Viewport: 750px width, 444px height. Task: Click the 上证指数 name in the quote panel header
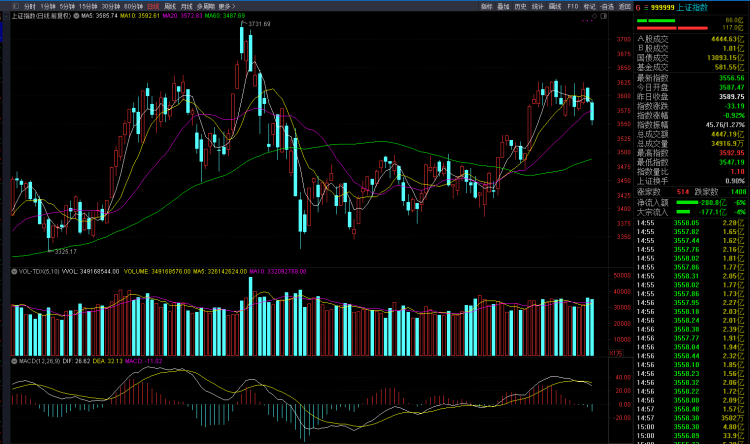pos(692,7)
